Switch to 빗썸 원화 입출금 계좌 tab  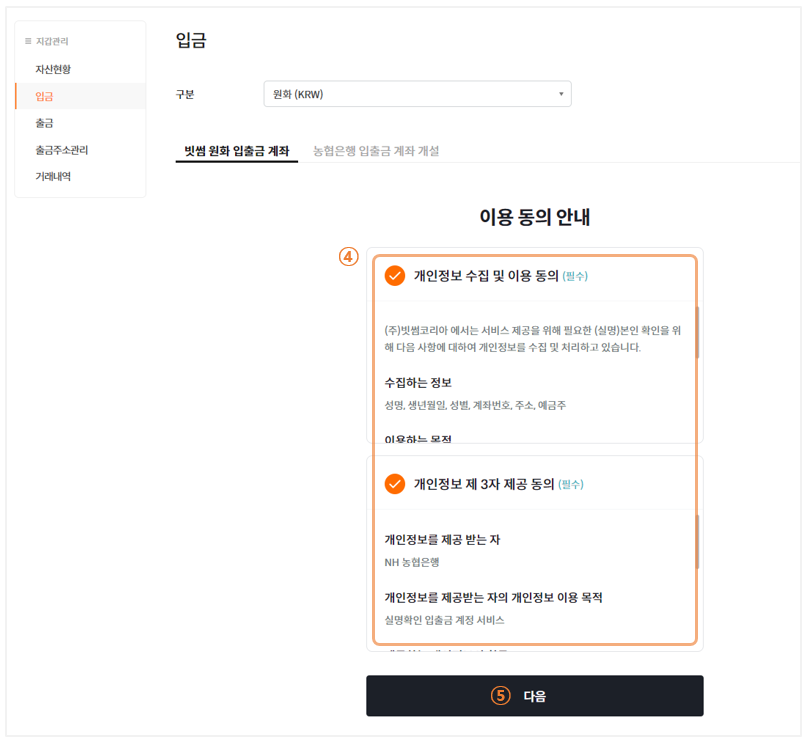click(x=237, y=151)
